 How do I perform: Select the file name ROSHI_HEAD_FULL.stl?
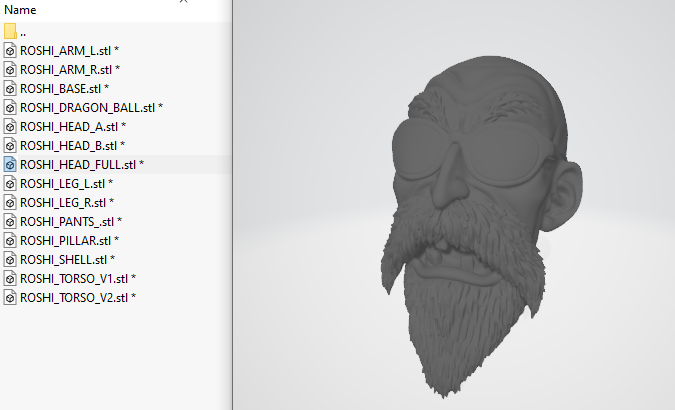82,165
